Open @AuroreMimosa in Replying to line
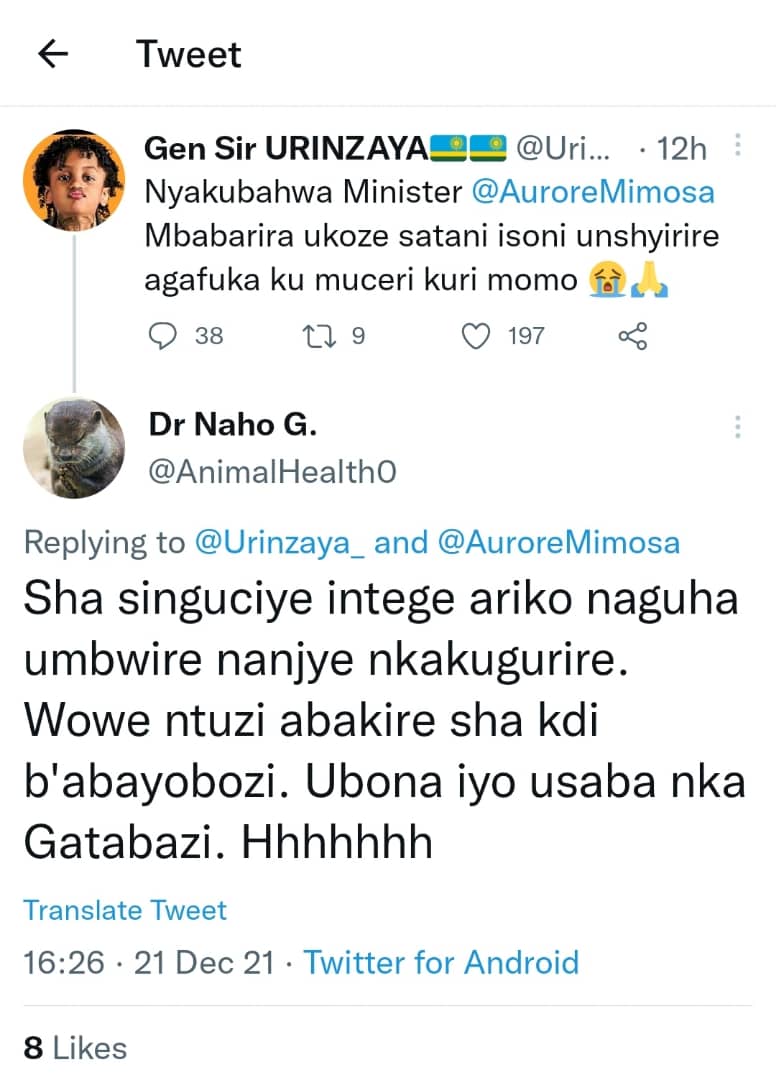This screenshot has width=776, height=1080. 558,542
